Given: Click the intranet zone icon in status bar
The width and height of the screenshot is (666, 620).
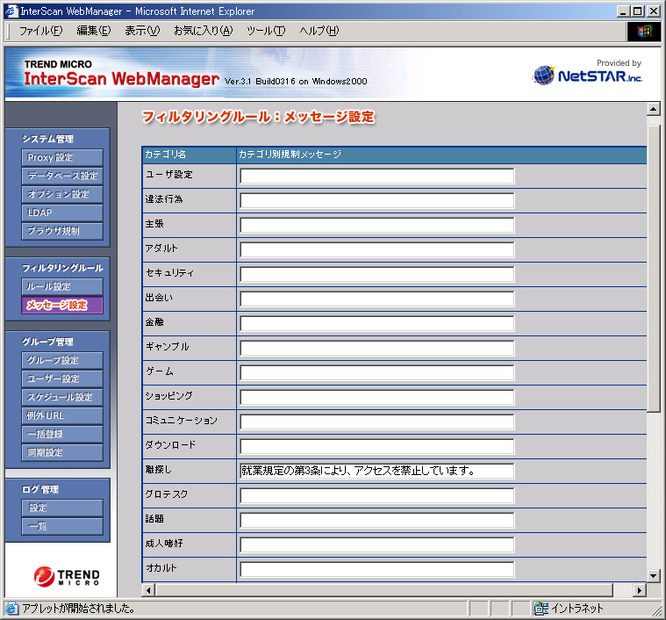Looking at the screenshot, I should 541,608.
